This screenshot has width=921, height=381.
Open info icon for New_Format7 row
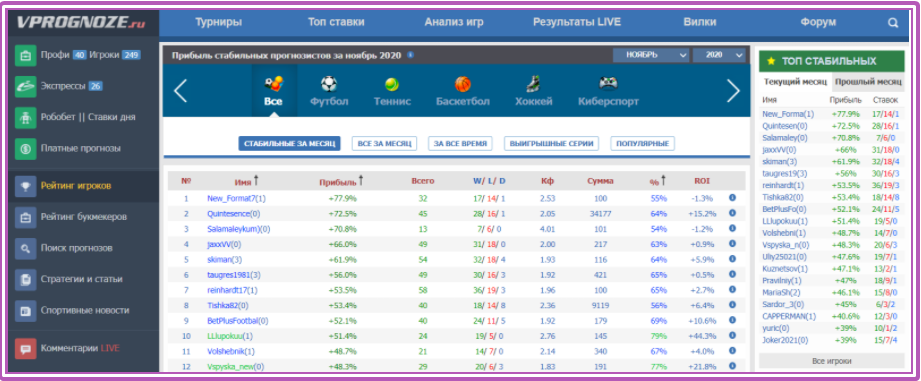[x=732, y=198]
